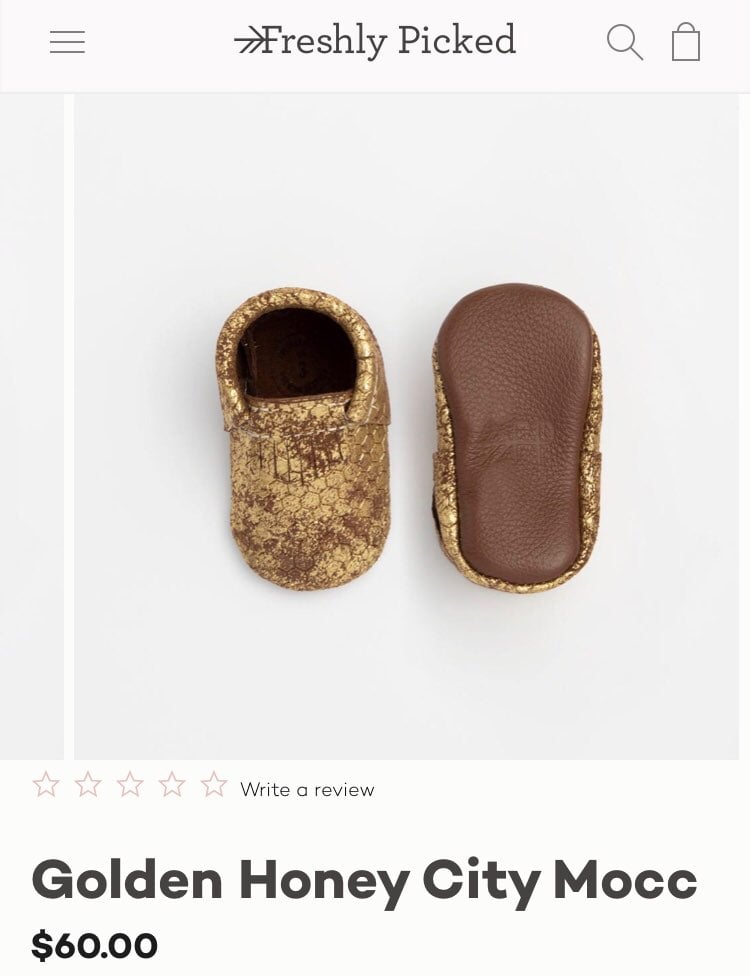
Task: Tap the previous image sliver at left edge
Action: point(32,426)
